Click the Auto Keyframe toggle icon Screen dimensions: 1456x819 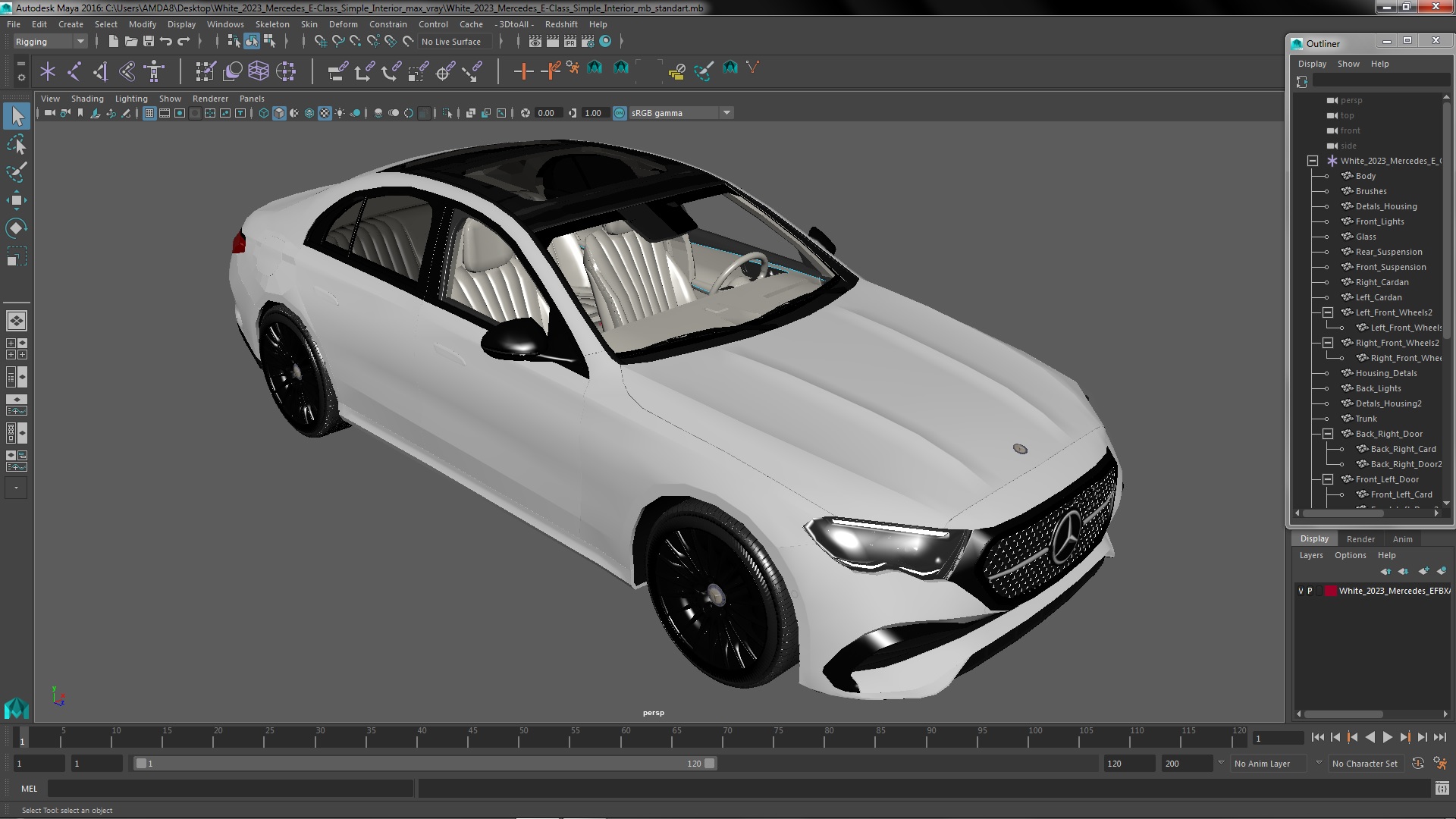click(1418, 764)
